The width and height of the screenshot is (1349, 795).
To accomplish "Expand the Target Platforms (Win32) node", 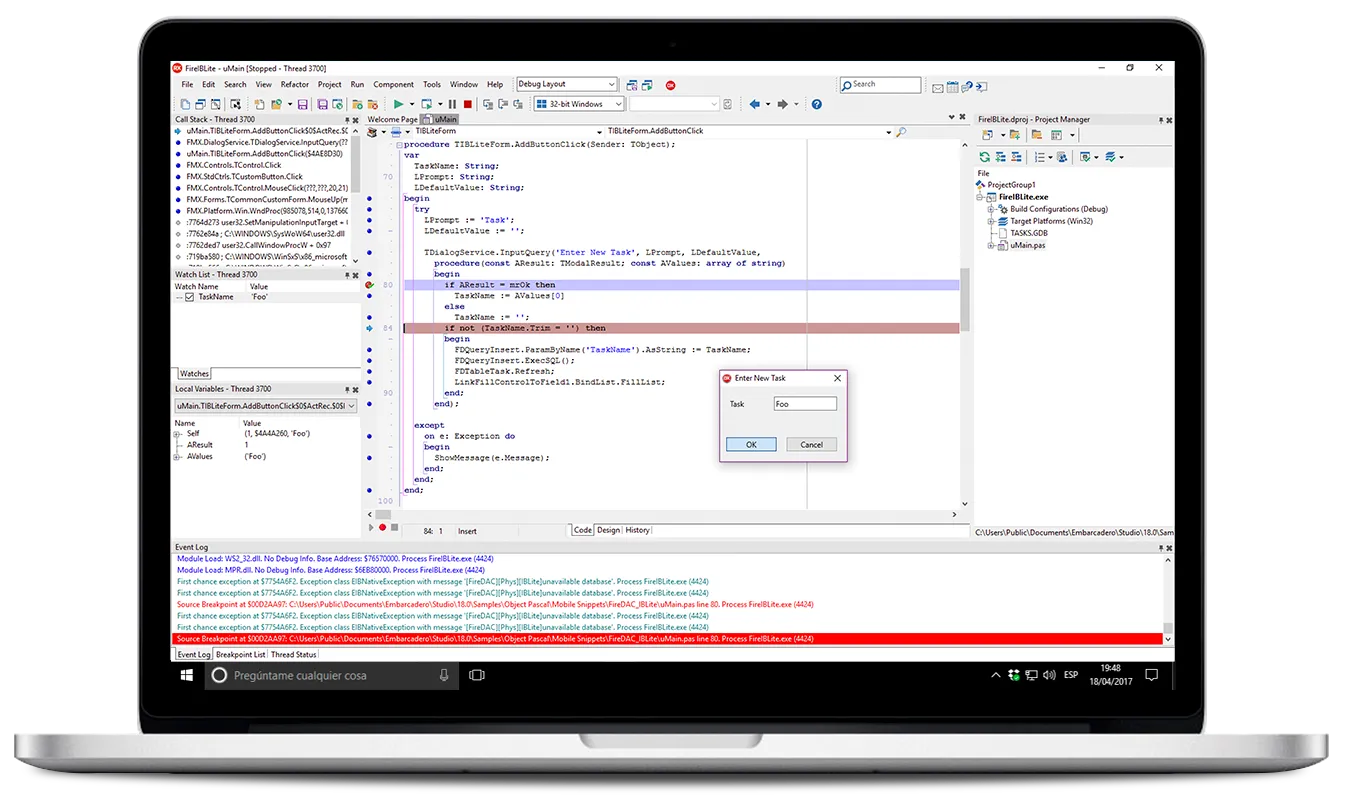I will 991,221.
